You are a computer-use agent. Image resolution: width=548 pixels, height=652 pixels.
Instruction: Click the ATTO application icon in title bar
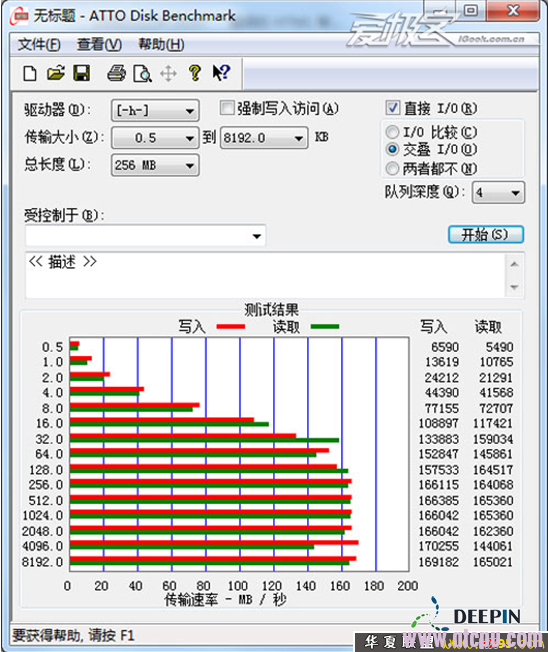pyautogui.click(x=20, y=16)
